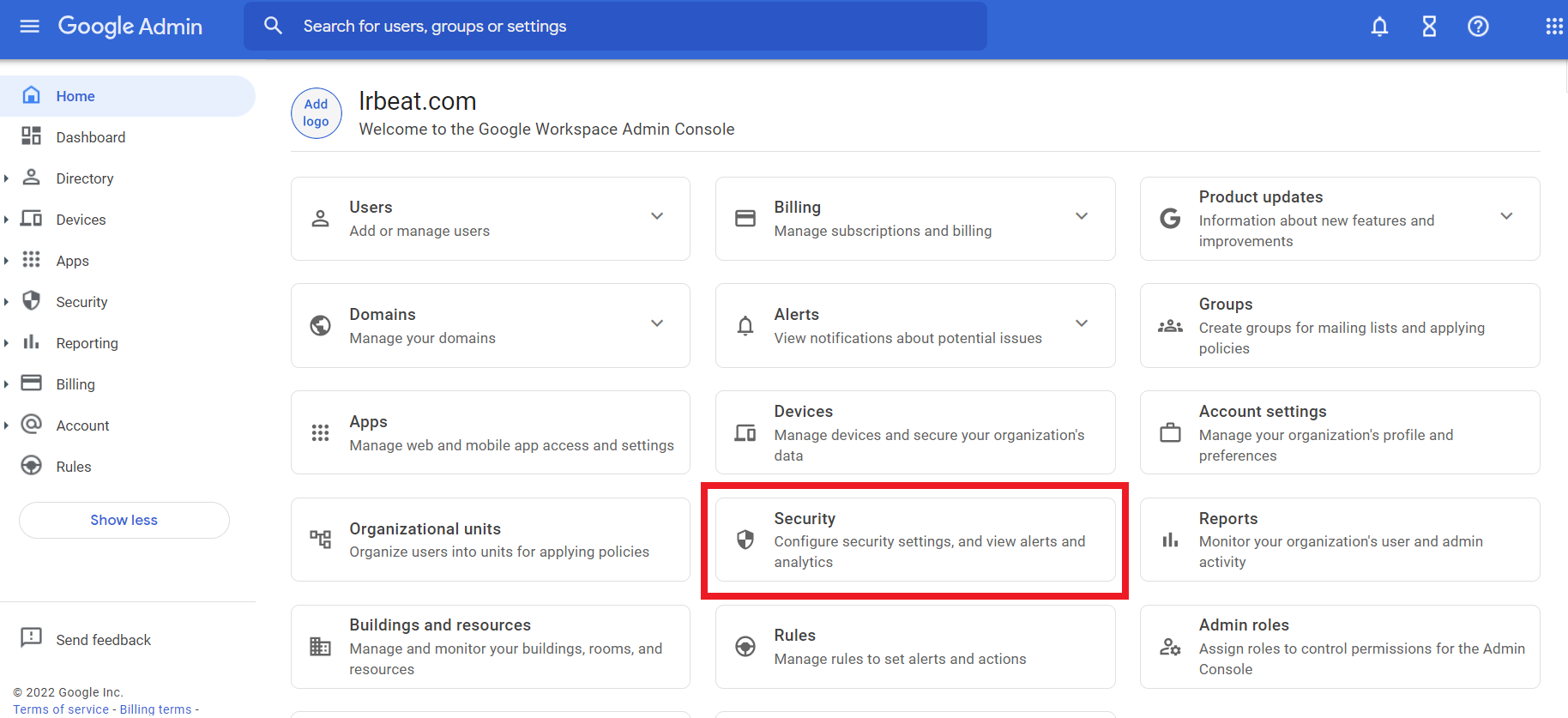Open the Terms of service link

click(61, 709)
